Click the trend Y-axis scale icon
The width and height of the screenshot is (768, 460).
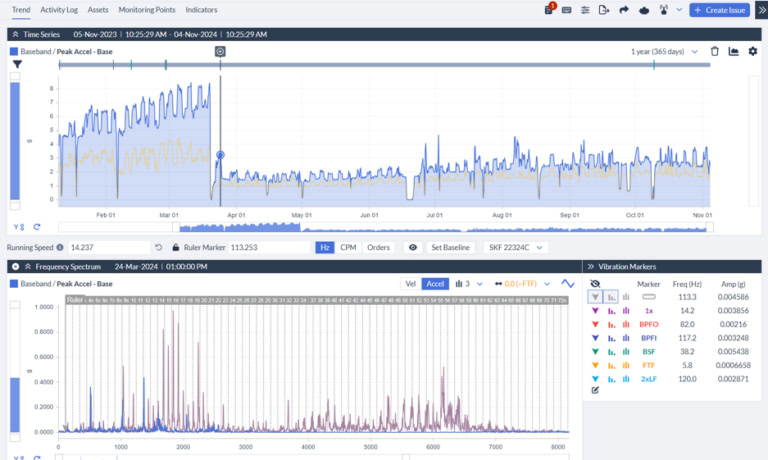[x=19, y=227]
